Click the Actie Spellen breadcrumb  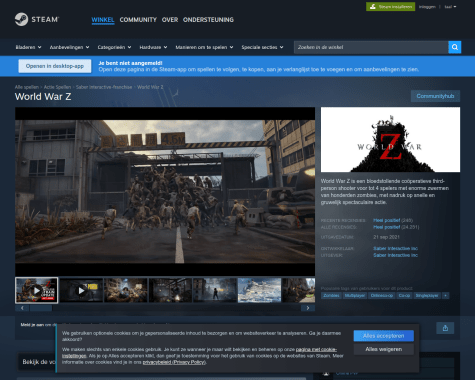pyautogui.click(x=57, y=87)
